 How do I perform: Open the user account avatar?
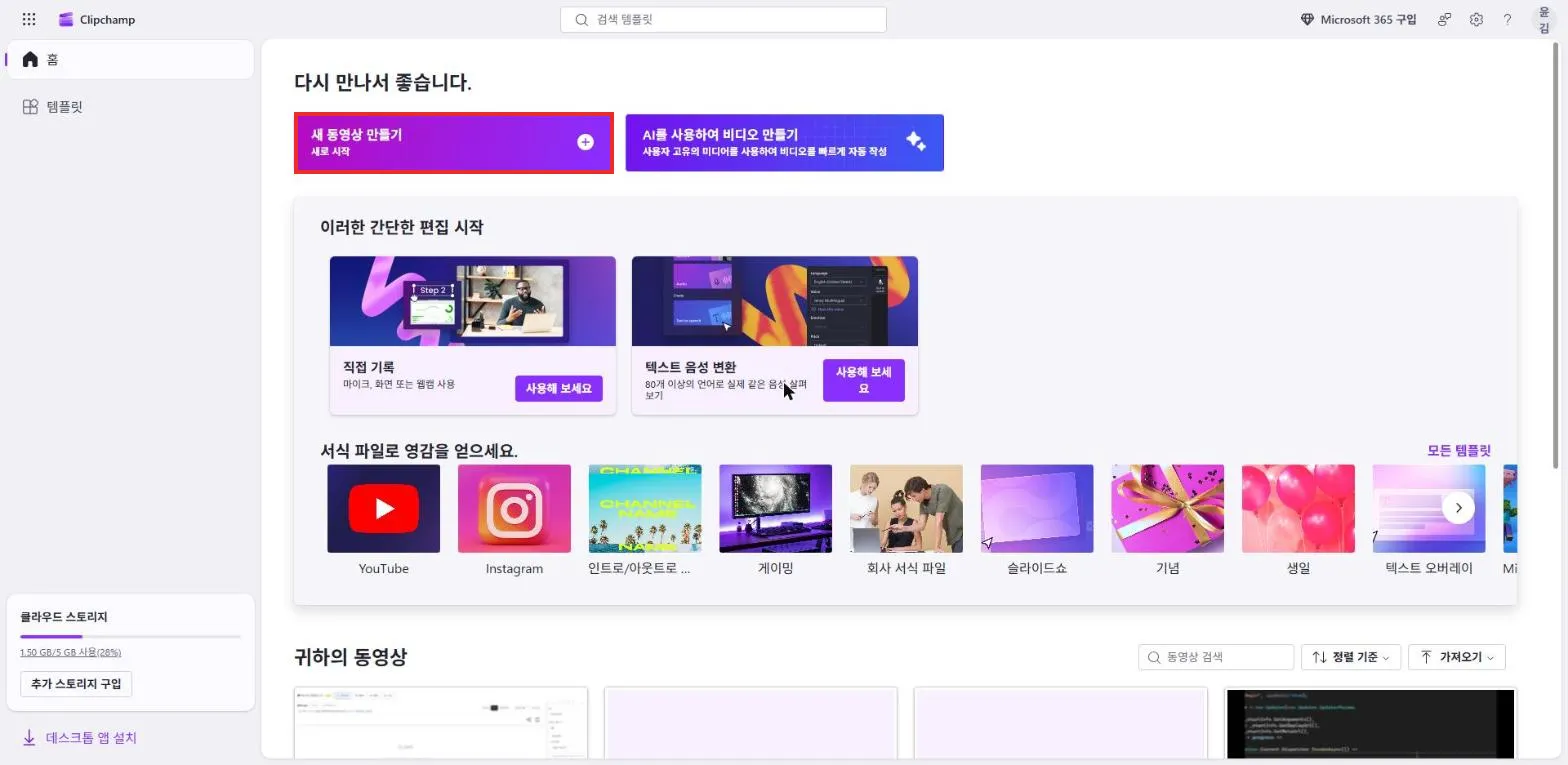pyautogui.click(x=1544, y=20)
